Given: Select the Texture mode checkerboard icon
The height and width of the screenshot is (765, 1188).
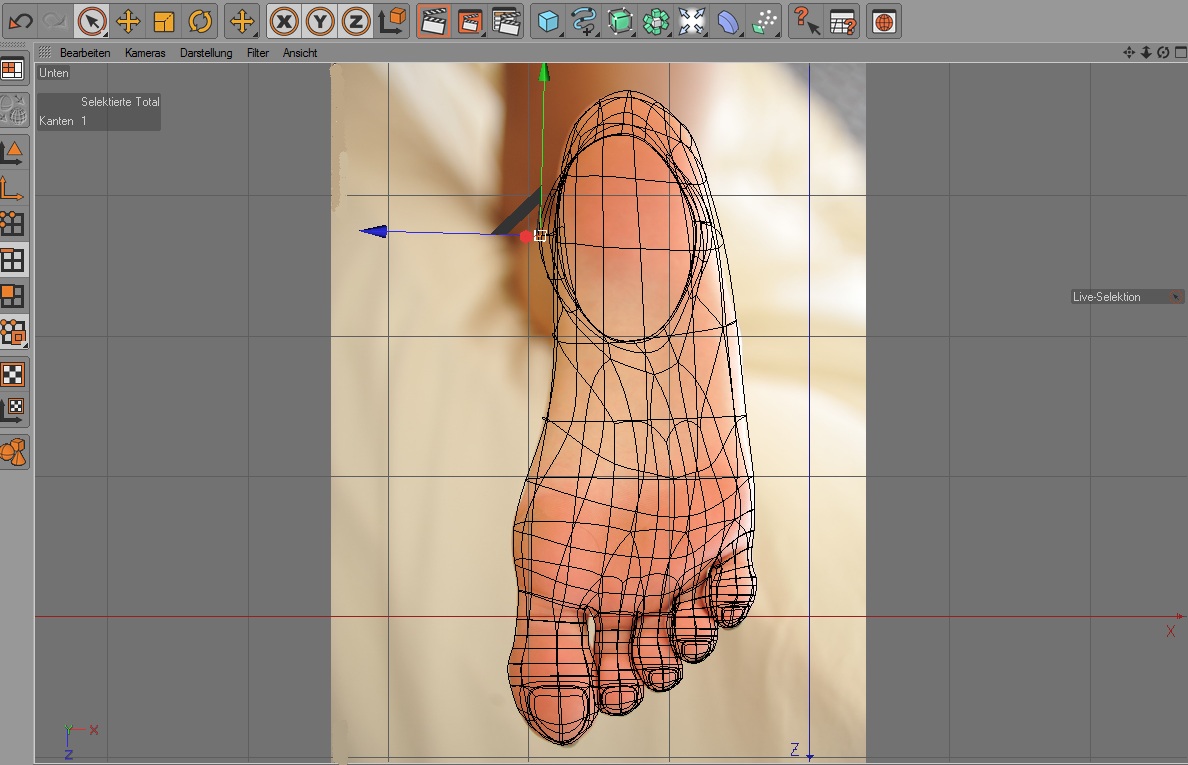Looking at the screenshot, I should coord(13,374).
